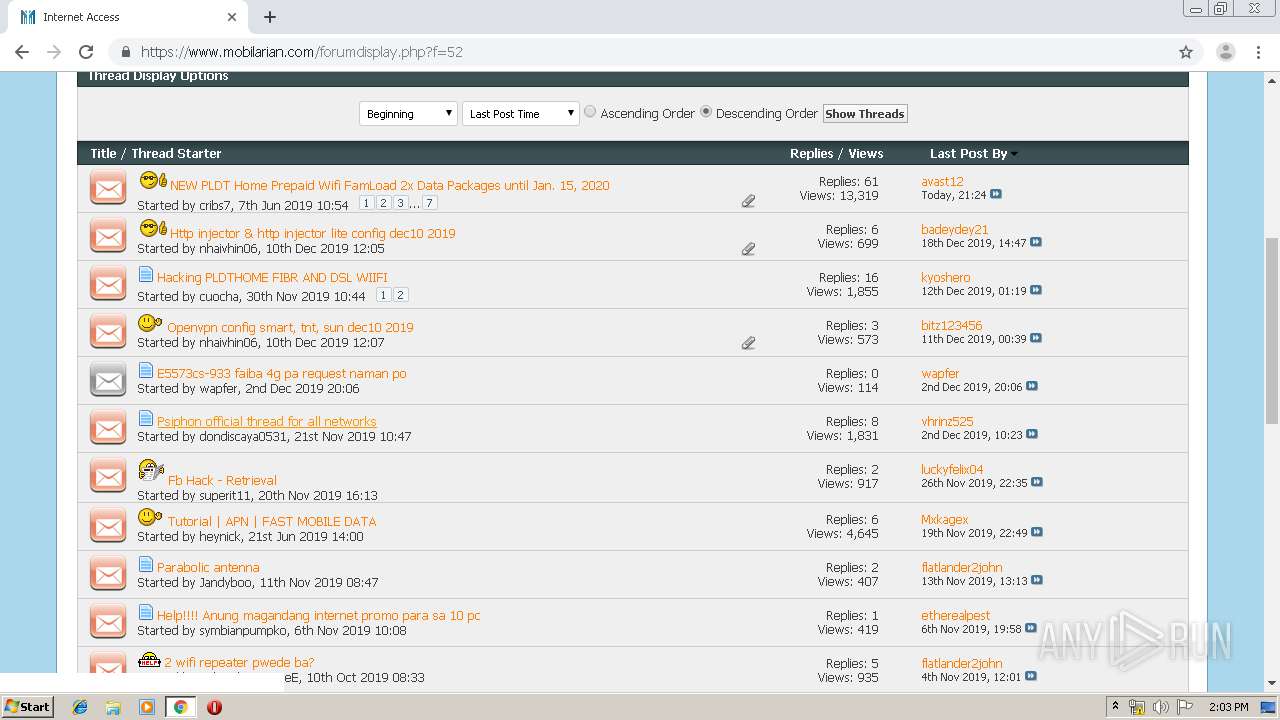Open a new browser tab
Screen dimensions: 1280x720
click(270, 17)
